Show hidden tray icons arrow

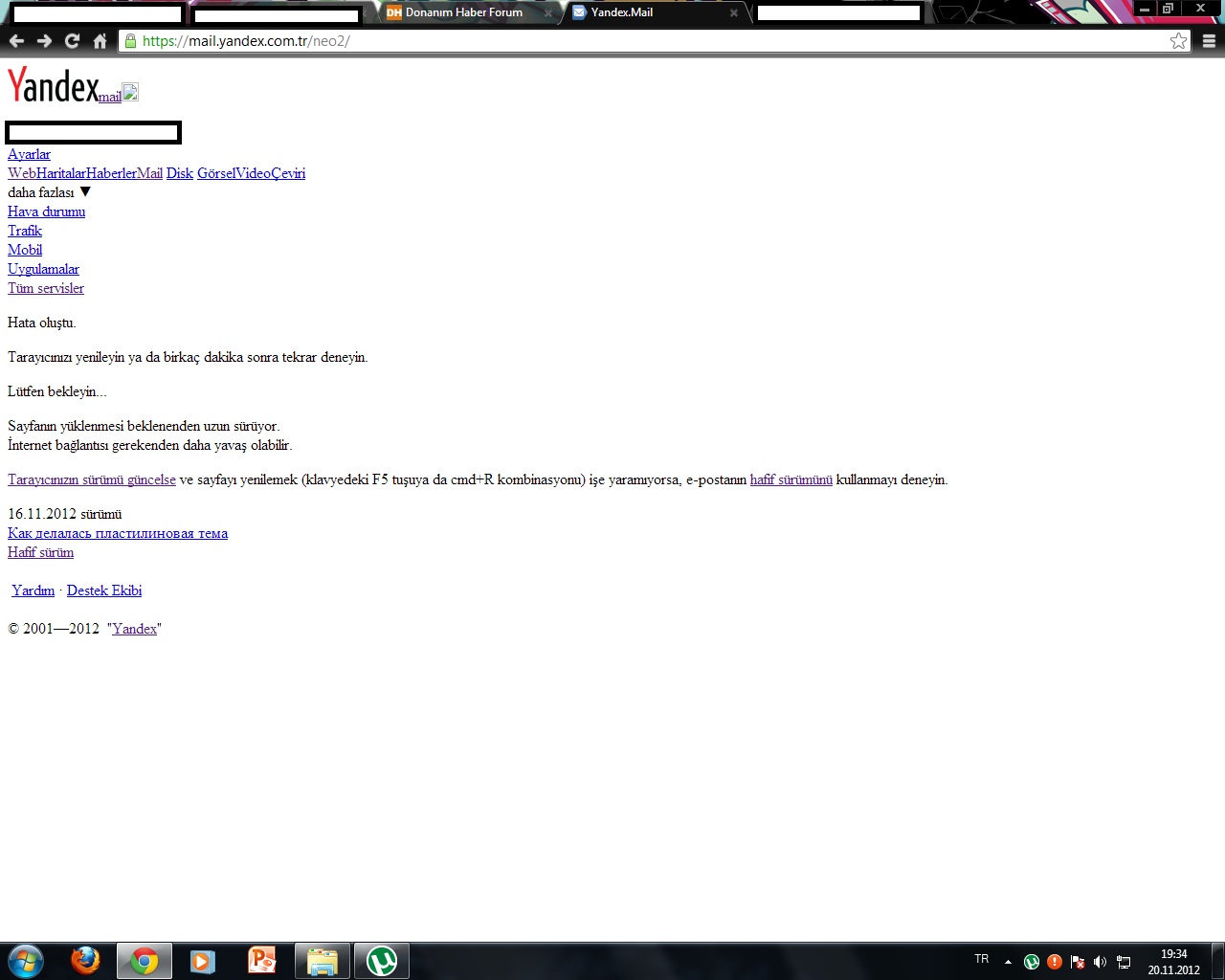tap(1008, 962)
